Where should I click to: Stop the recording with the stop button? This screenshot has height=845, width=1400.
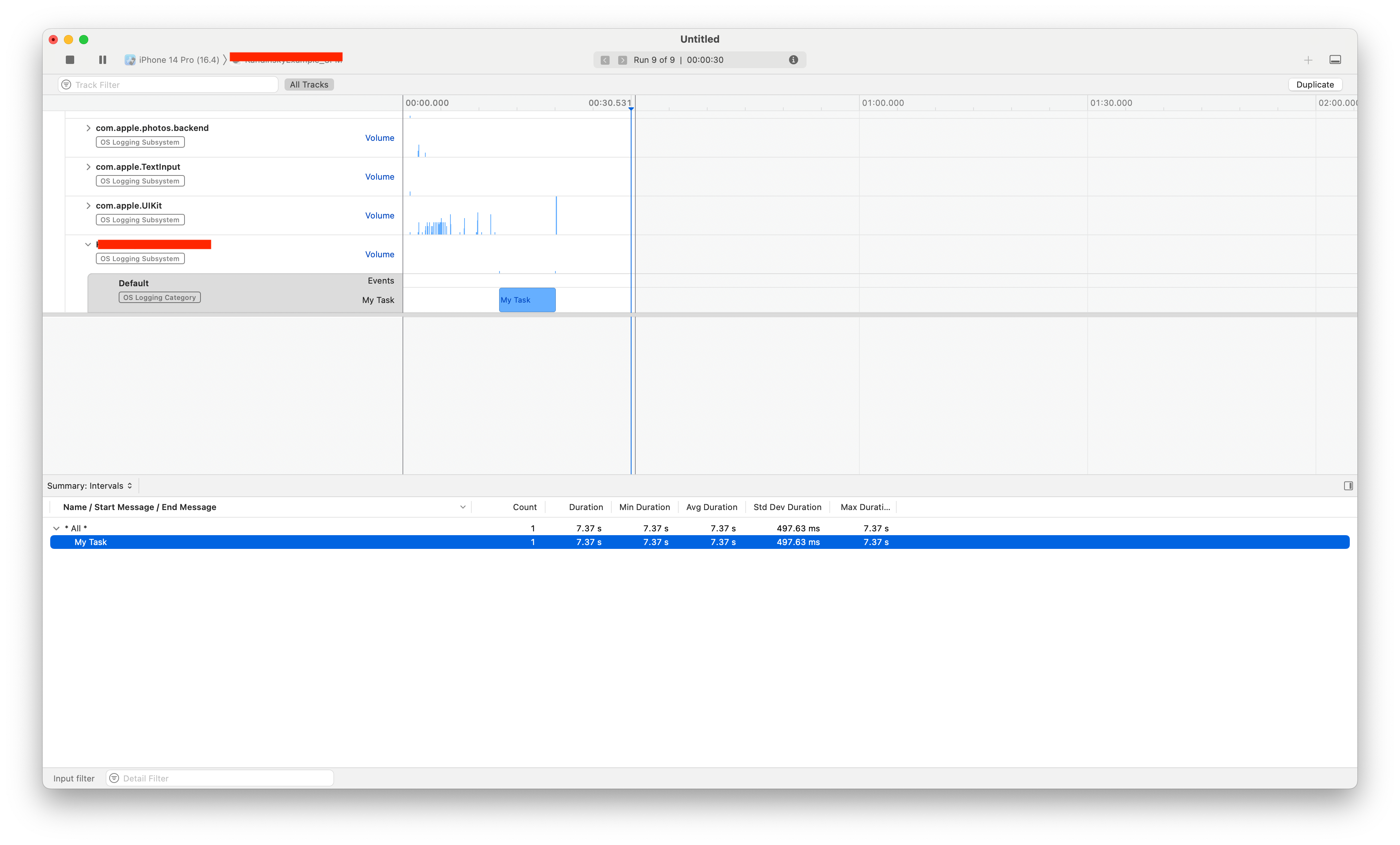point(70,60)
